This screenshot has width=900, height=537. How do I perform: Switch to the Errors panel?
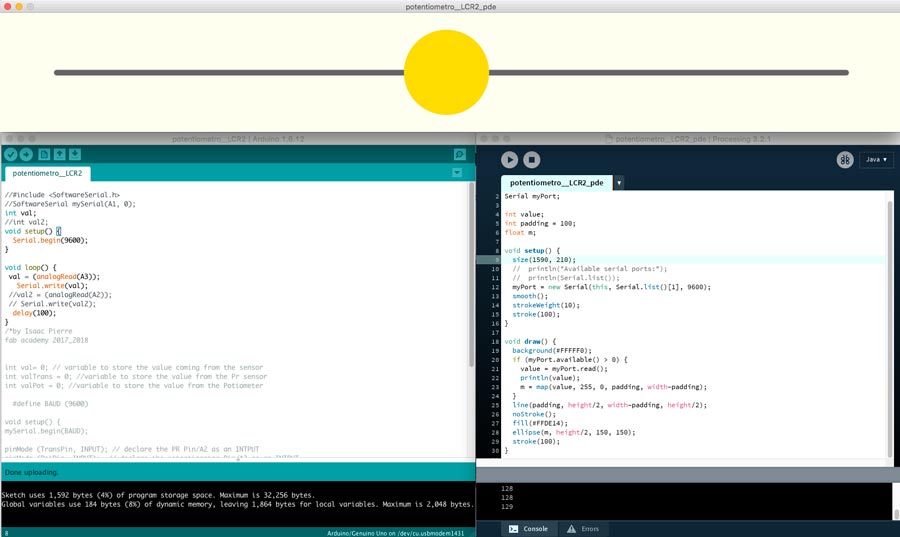tap(584, 528)
